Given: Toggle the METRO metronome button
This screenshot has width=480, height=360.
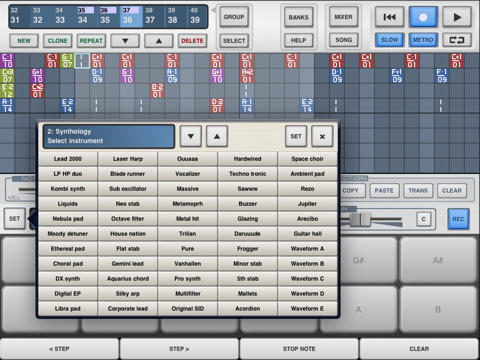Looking at the screenshot, I should (423, 40).
